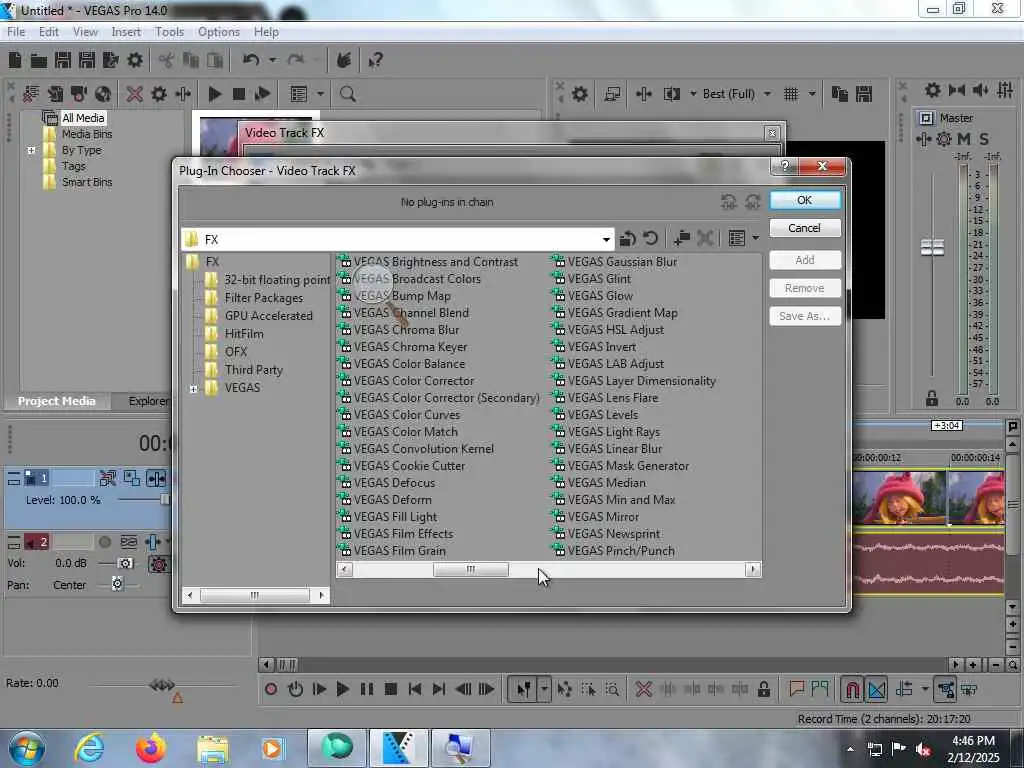Click the Save As... button
Viewport: 1024px width, 768px height.
[805, 316]
